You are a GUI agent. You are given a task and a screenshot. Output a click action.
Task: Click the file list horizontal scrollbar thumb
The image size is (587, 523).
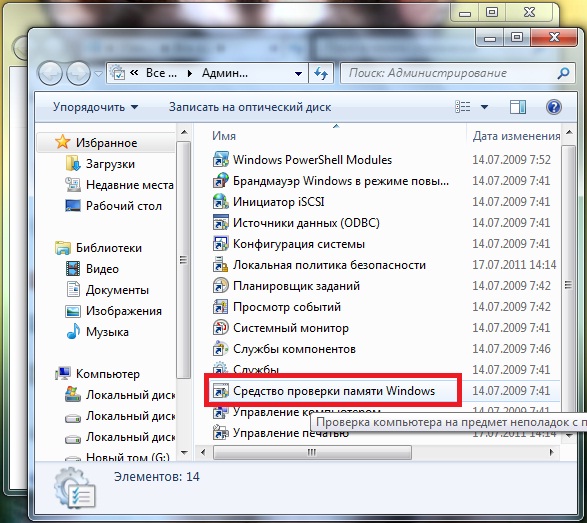tap(312, 452)
